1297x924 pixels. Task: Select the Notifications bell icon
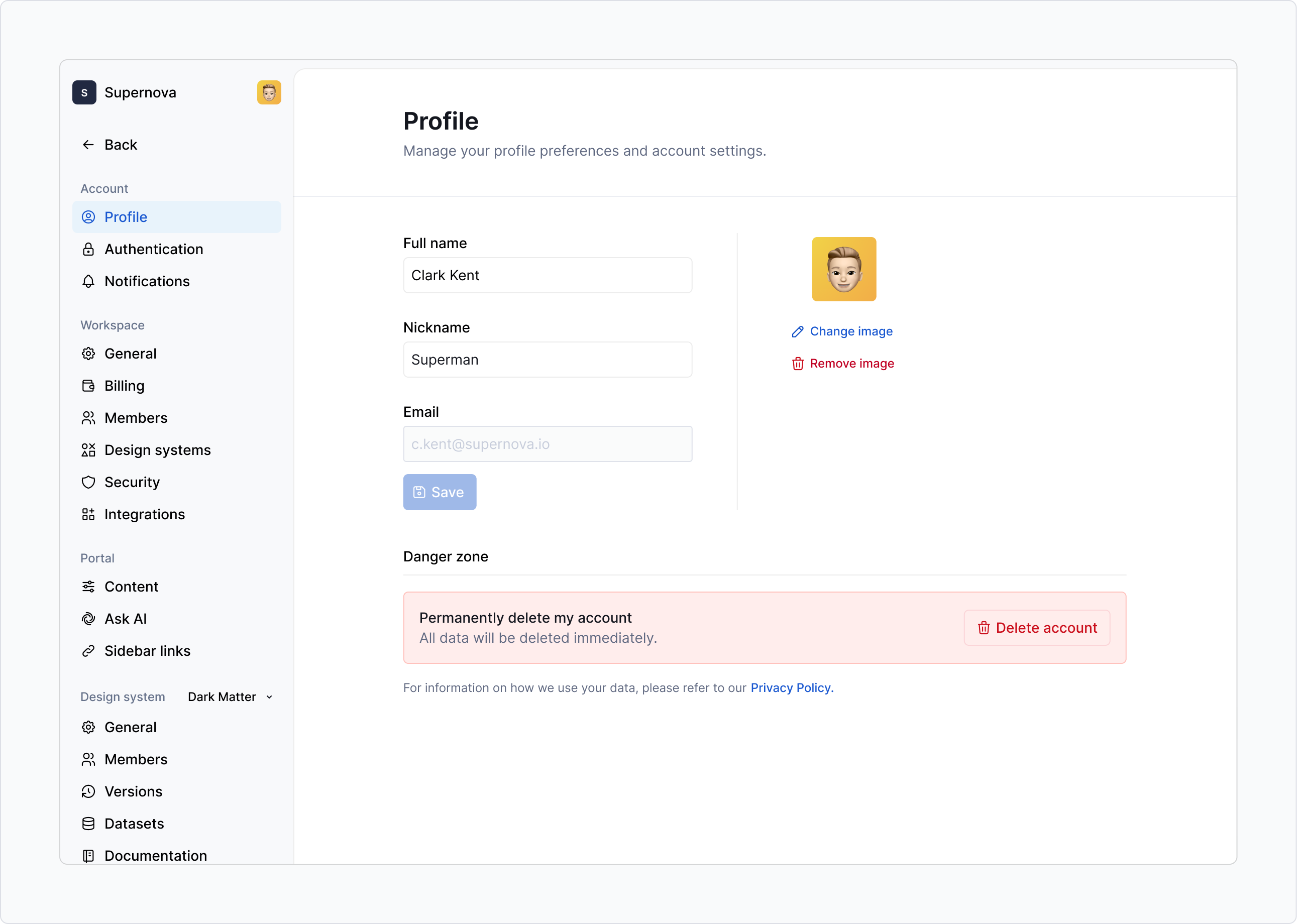click(x=89, y=281)
